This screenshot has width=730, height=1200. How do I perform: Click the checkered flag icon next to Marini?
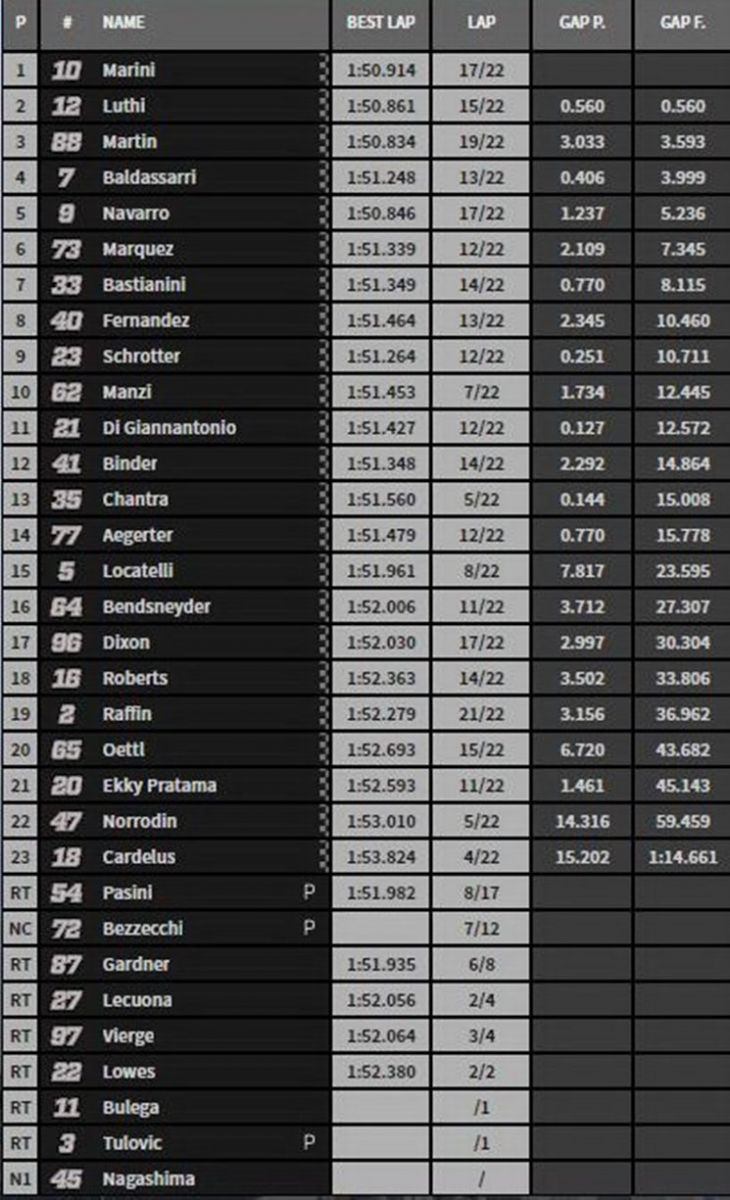322,70
